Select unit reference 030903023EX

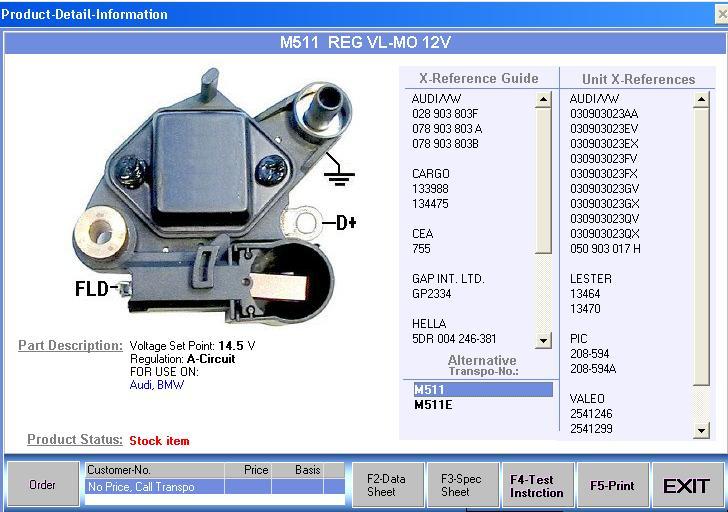604,144
